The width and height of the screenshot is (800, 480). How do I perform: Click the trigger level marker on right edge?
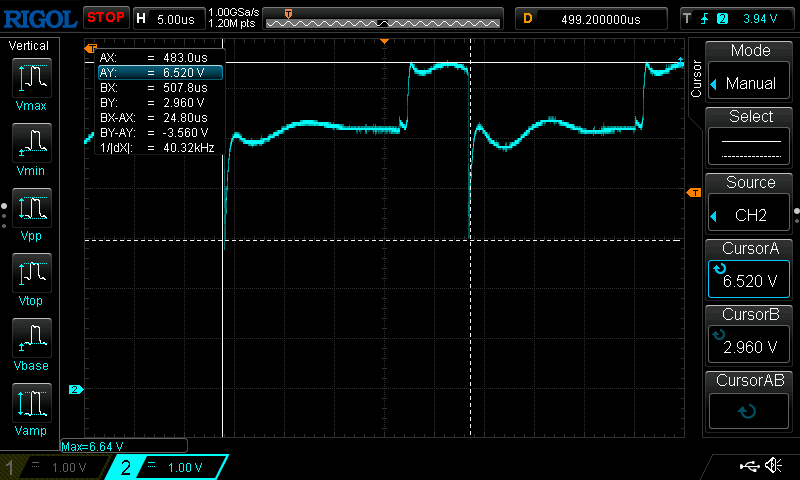pyautogui.click(x=694, y=192)
